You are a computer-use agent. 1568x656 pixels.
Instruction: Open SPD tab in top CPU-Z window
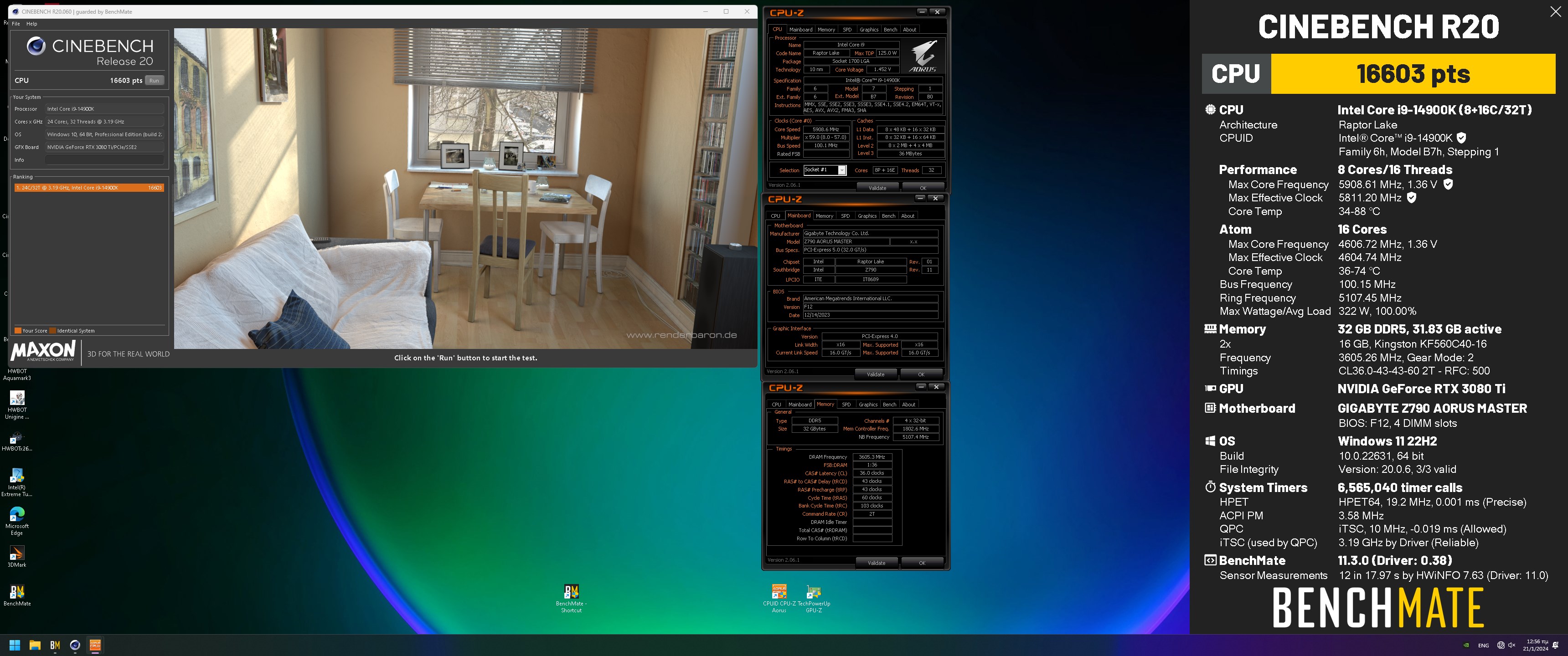[847, 29]
